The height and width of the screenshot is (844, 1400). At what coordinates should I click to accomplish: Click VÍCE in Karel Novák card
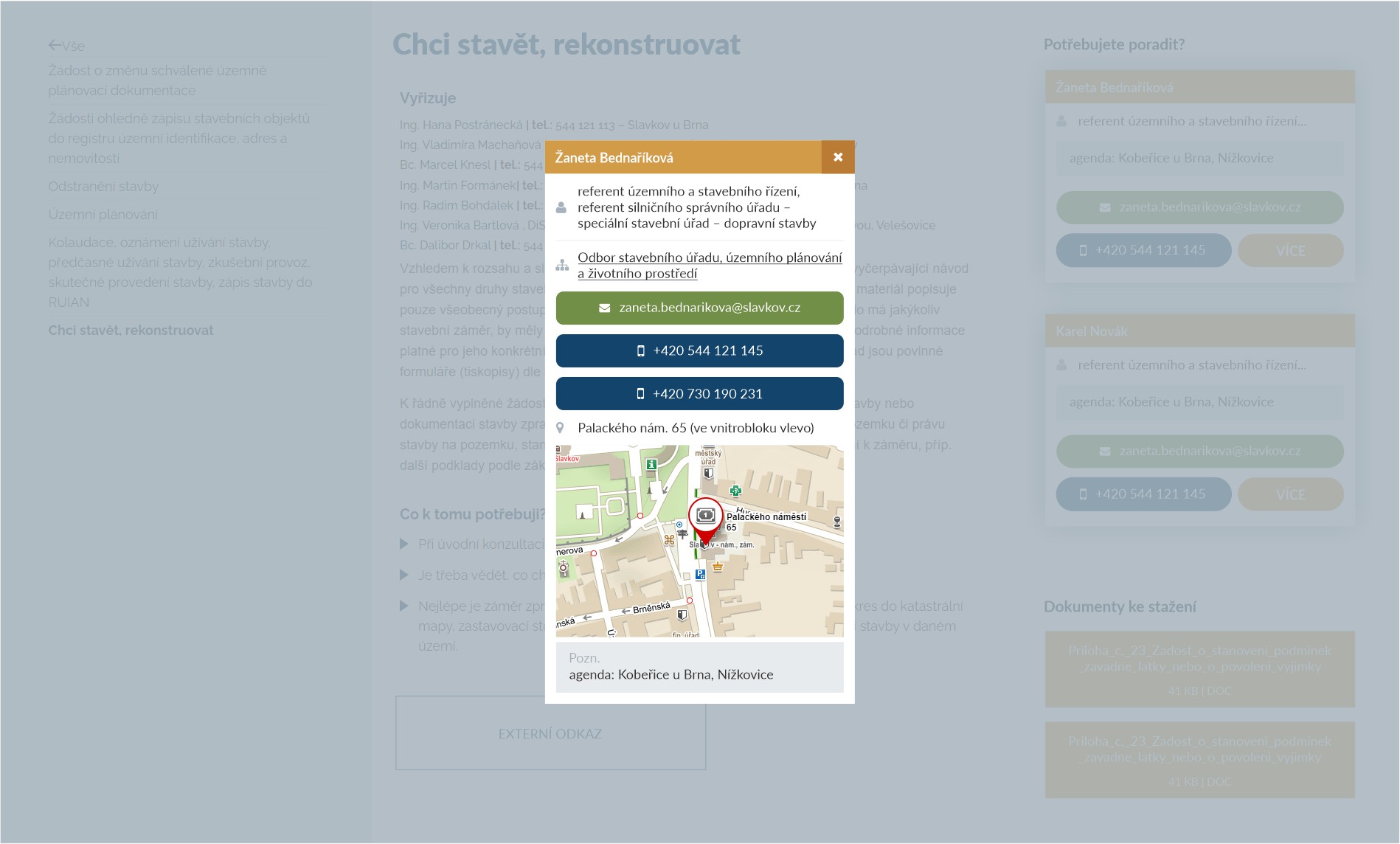pyautogui.click(x=1290, y=494)
